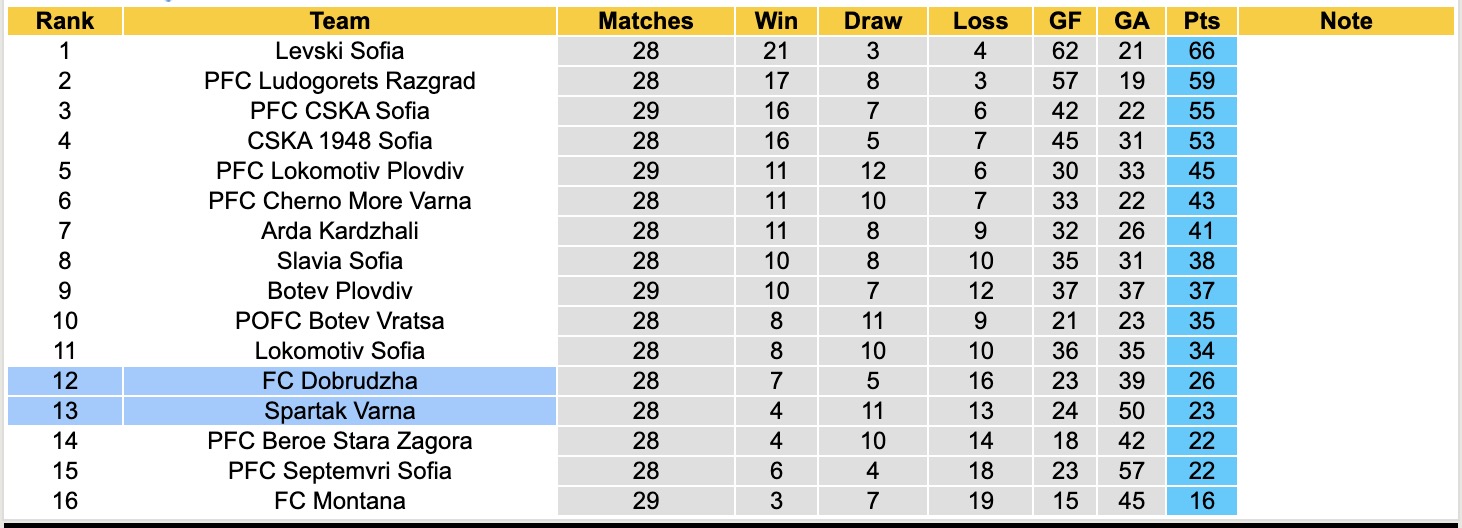Click the GF column header

1065,21
